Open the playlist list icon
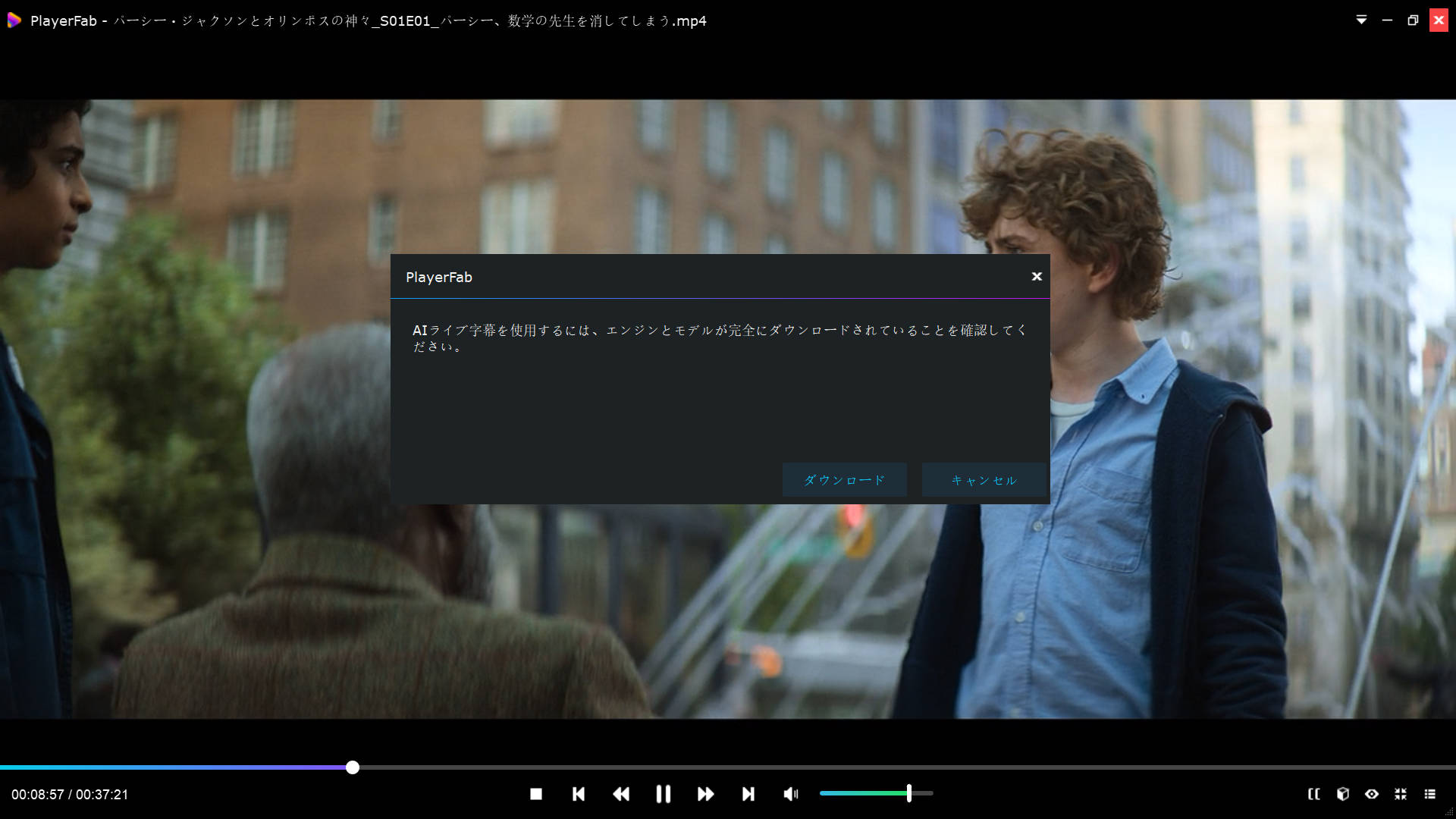The width and height of the screenshot is (1456, 819). point(1429,794)
